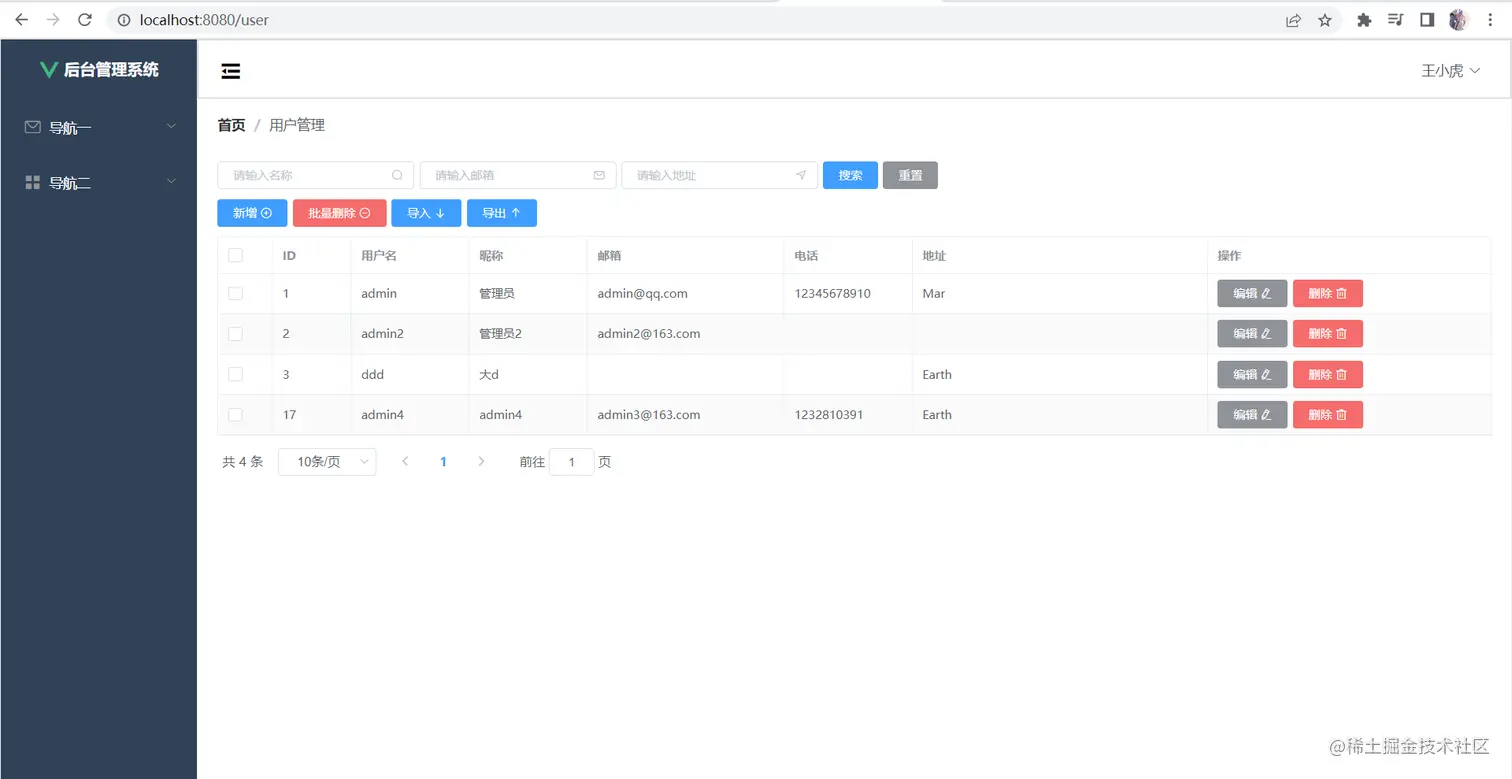This screenshot has height=779, width=1512.
Task: Click the 搜索 search button
Action: pos(850,175)
